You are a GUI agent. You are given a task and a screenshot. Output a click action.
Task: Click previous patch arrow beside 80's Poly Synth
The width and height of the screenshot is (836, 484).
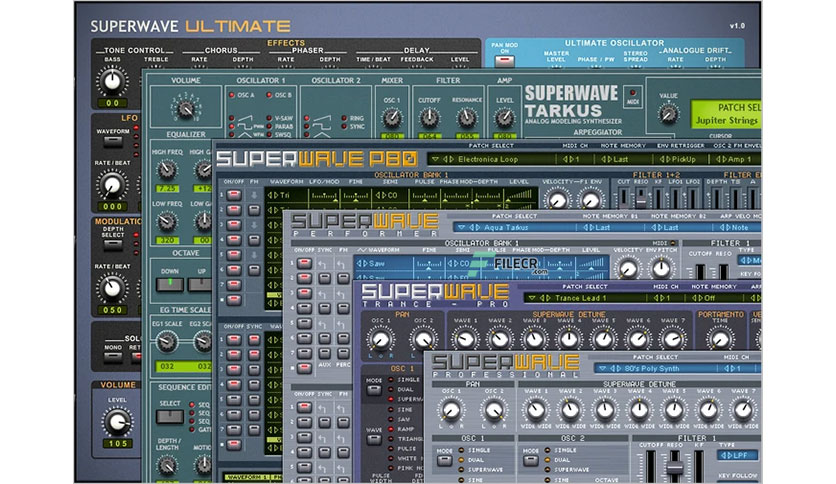coord(612,368)
